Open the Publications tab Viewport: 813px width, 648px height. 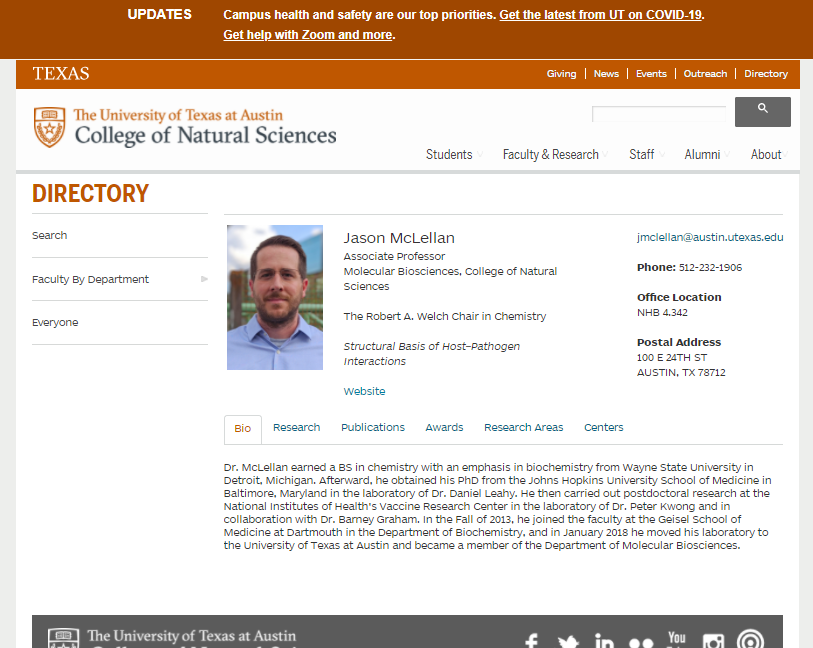(x=373, y=427)
